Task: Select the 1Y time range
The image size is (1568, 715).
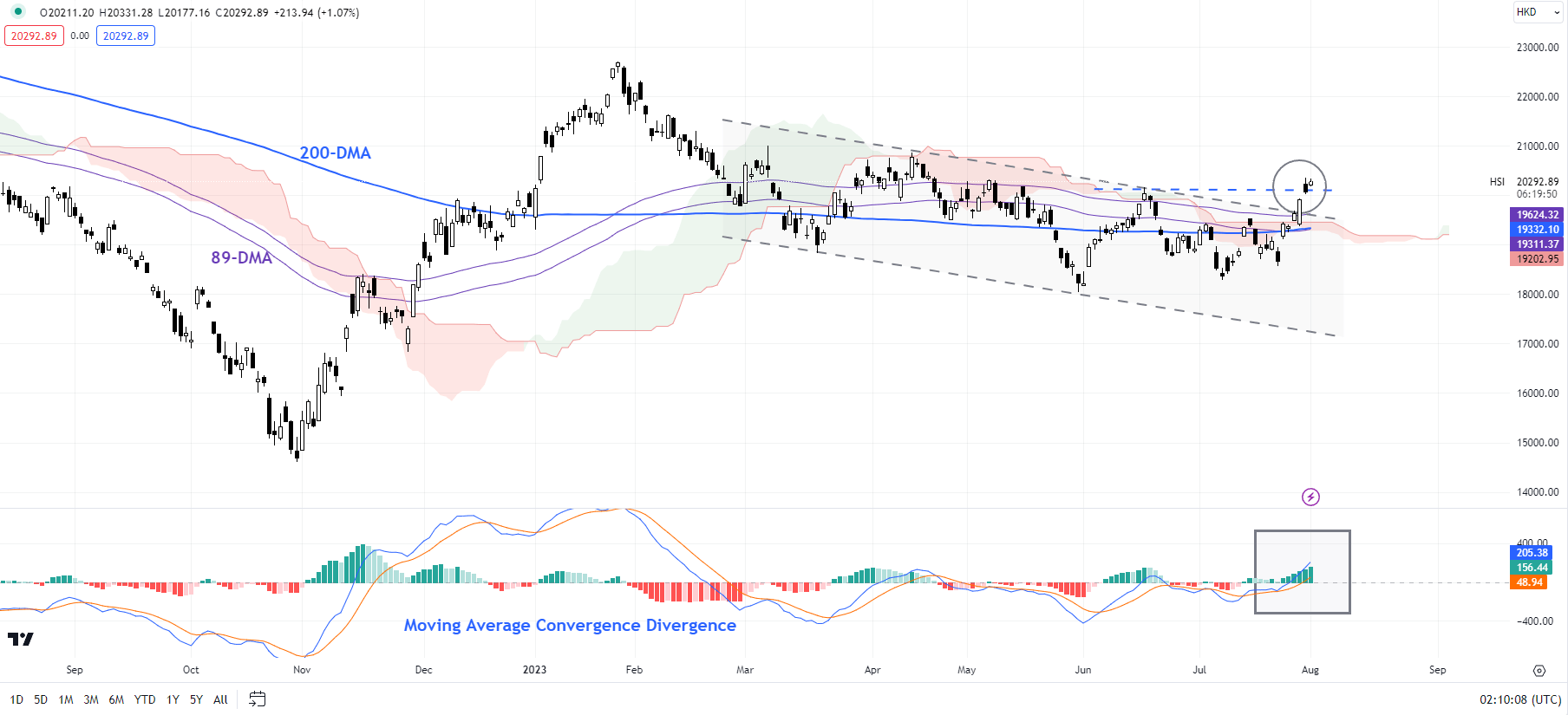Action: coord(173,699)
